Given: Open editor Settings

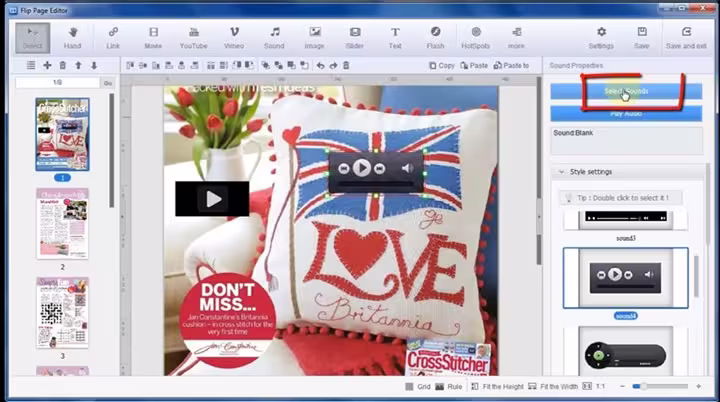Looking at the screenshot, I should pos(601,38).
